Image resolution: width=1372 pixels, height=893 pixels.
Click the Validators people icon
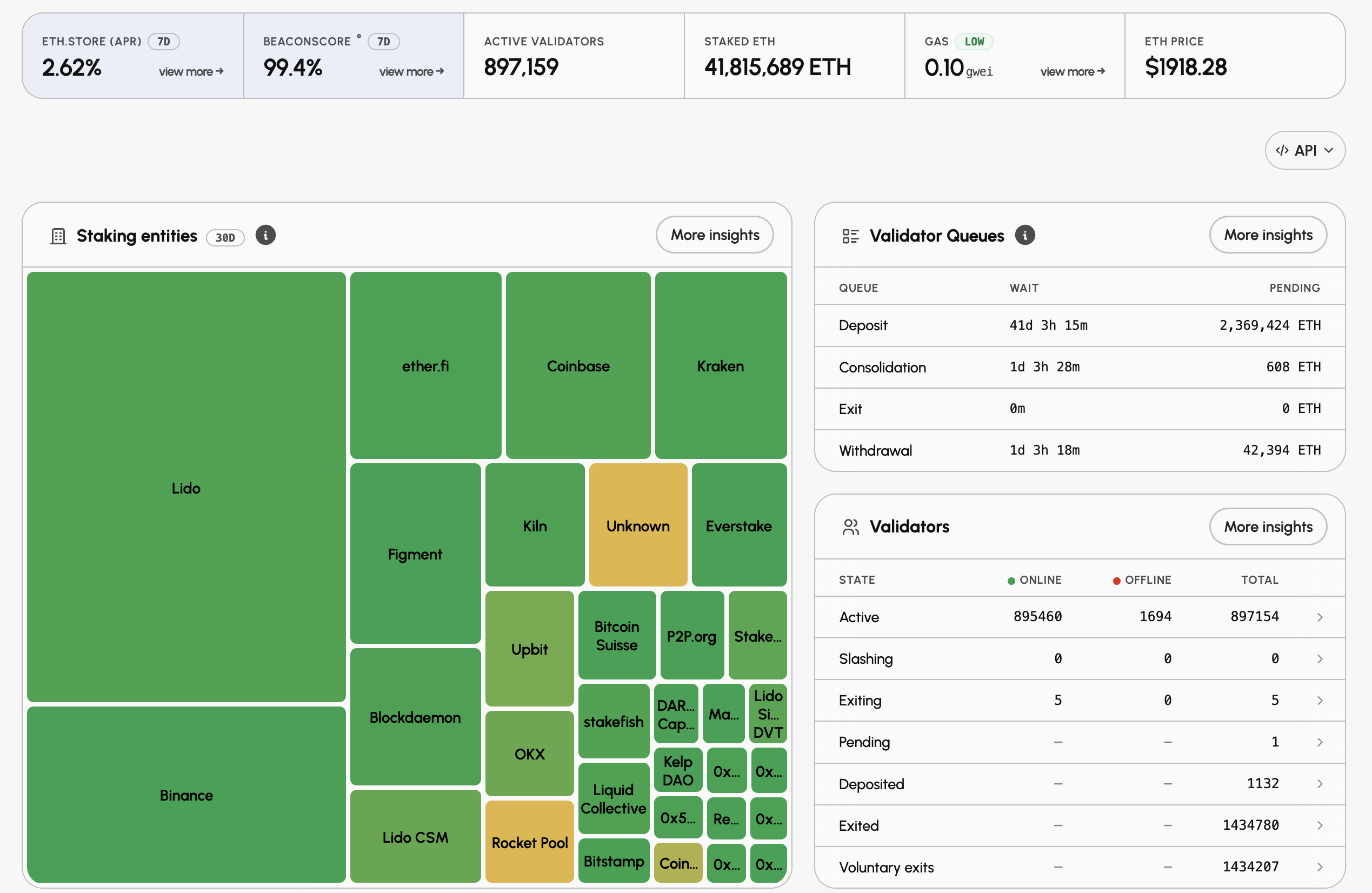pyautogui.click(x=850, y=527)
